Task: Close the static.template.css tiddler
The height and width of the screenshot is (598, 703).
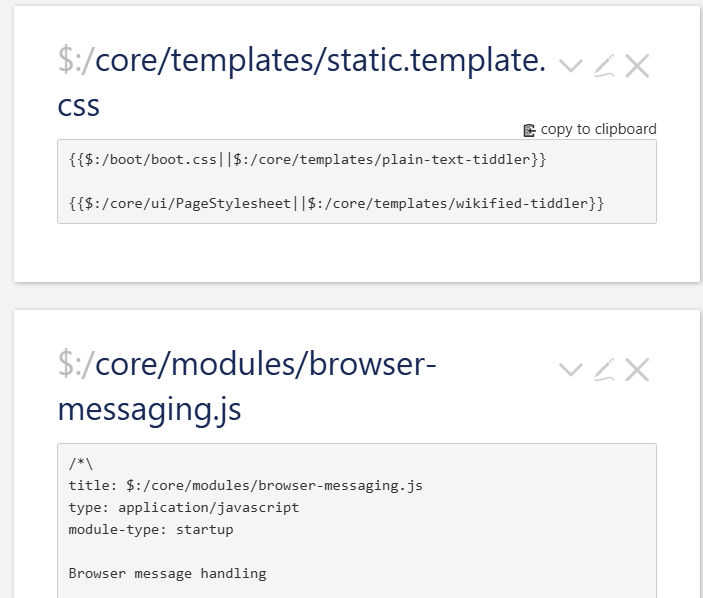Action: click(x=637, y=66)
